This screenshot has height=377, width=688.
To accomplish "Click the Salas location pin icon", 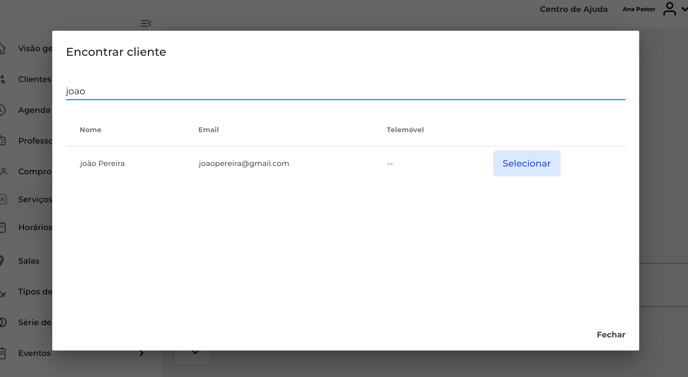I will [2, 261].
